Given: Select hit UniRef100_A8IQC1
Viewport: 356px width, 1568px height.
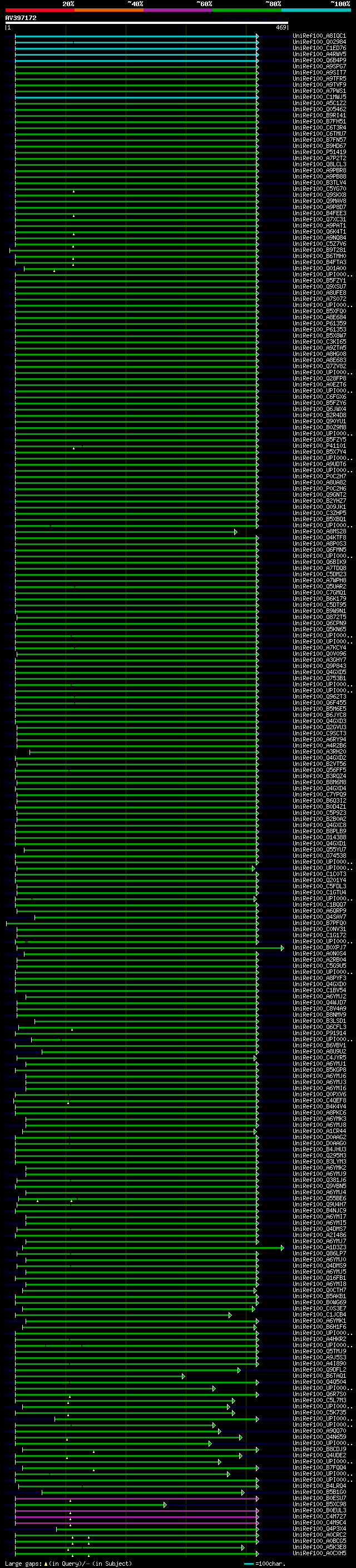Looking at the screenshot, I should point(137,37).
